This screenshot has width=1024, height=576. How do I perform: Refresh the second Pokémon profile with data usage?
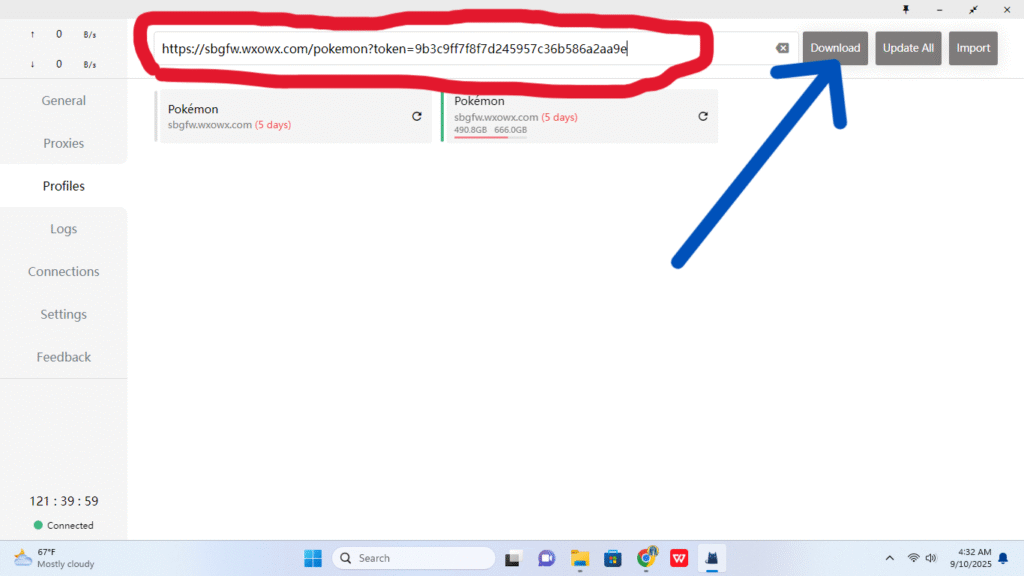pyautogui.click(x=703, y=116)
